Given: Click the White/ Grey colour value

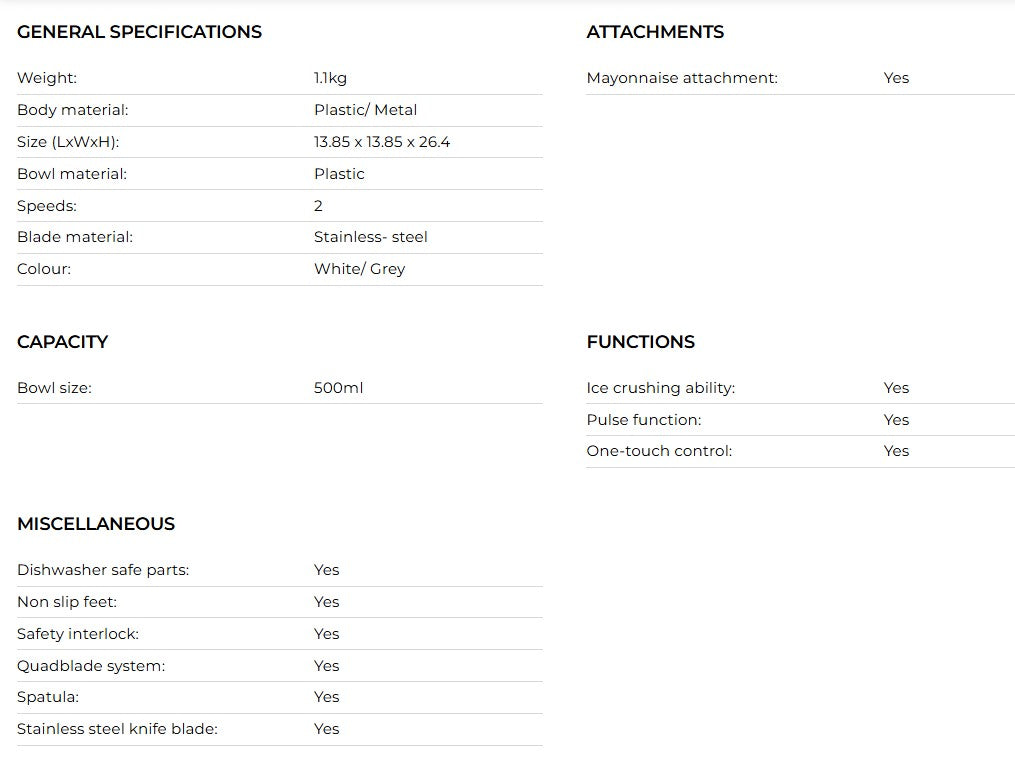Looking at the screenshot, I should [x=359, y=269].
